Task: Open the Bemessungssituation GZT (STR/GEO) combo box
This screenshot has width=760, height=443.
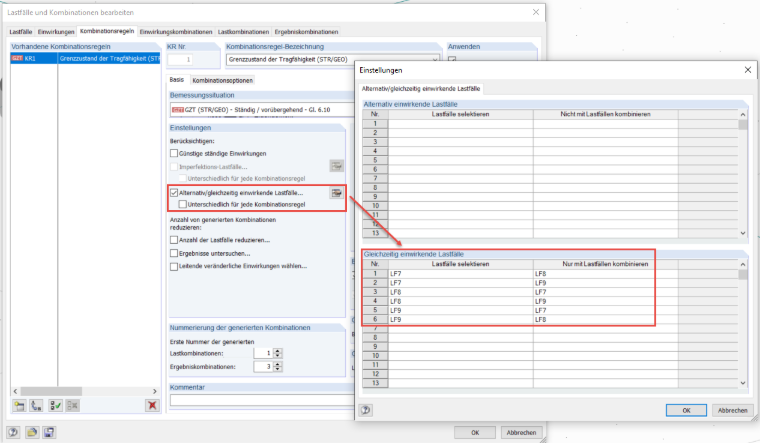Action: click(262, 110)
